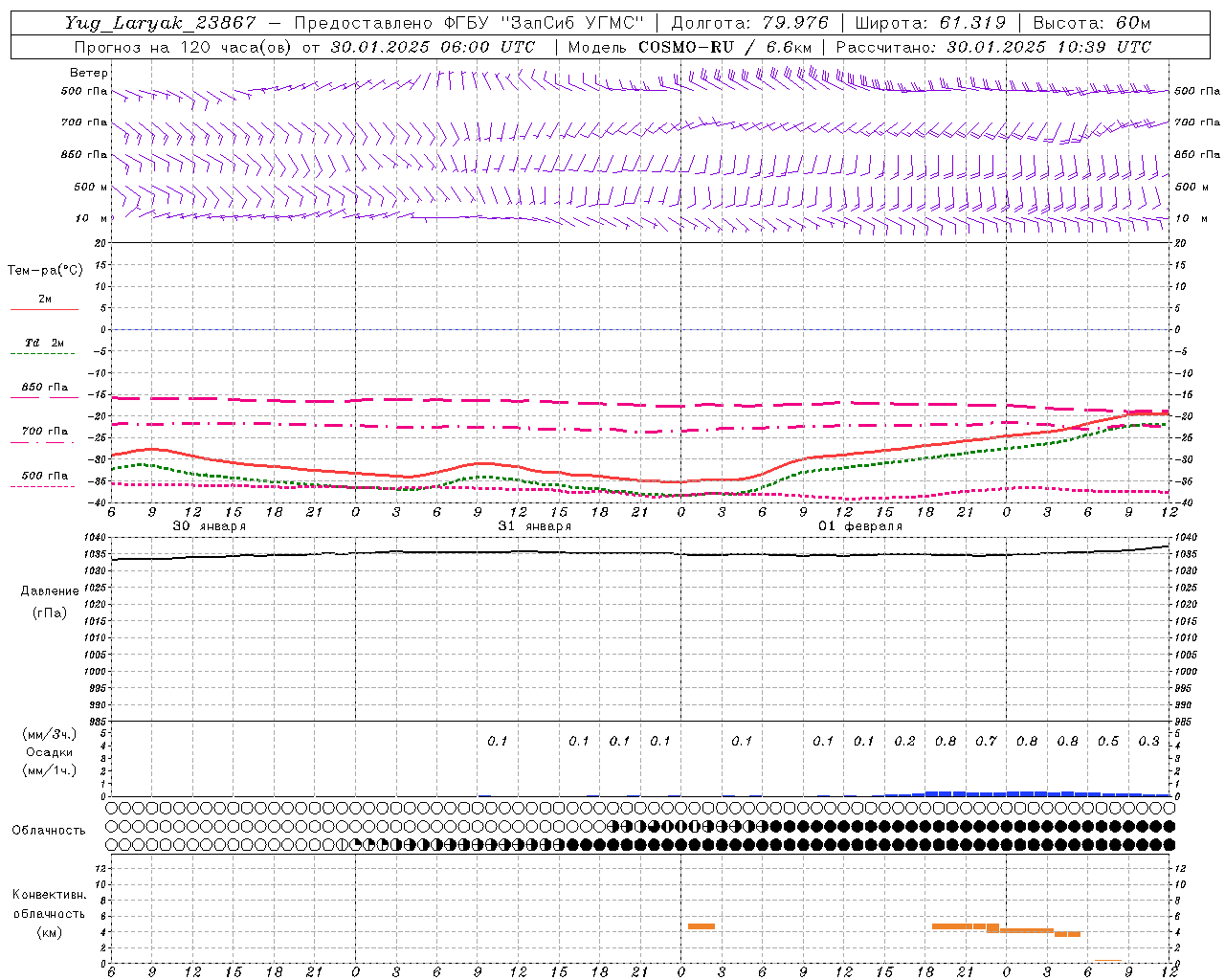Click the 'Высота: 60м' header field
Screen dimensions: 1225x980
pyautogui.click(x=1091, y=23)
